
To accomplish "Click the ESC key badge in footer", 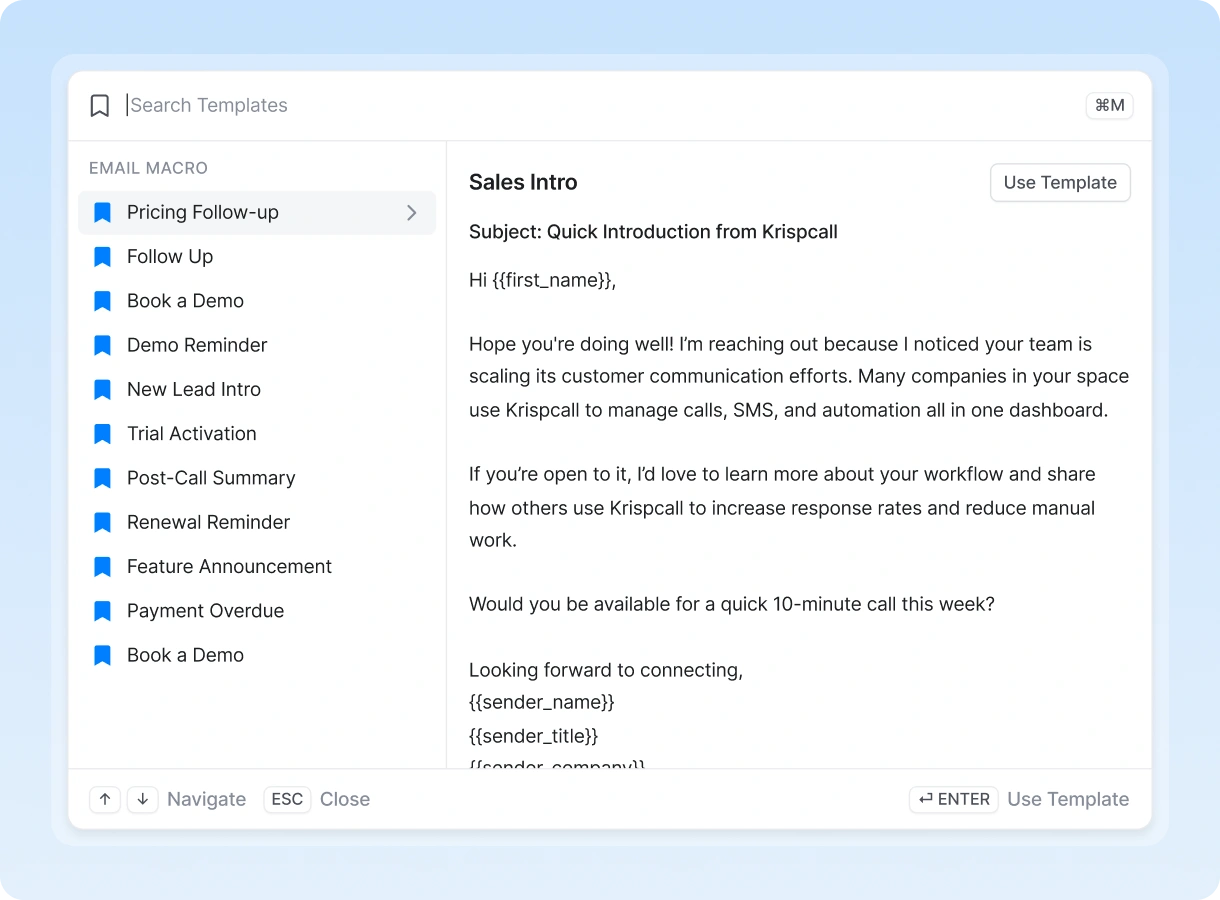I will click(287, 799).
